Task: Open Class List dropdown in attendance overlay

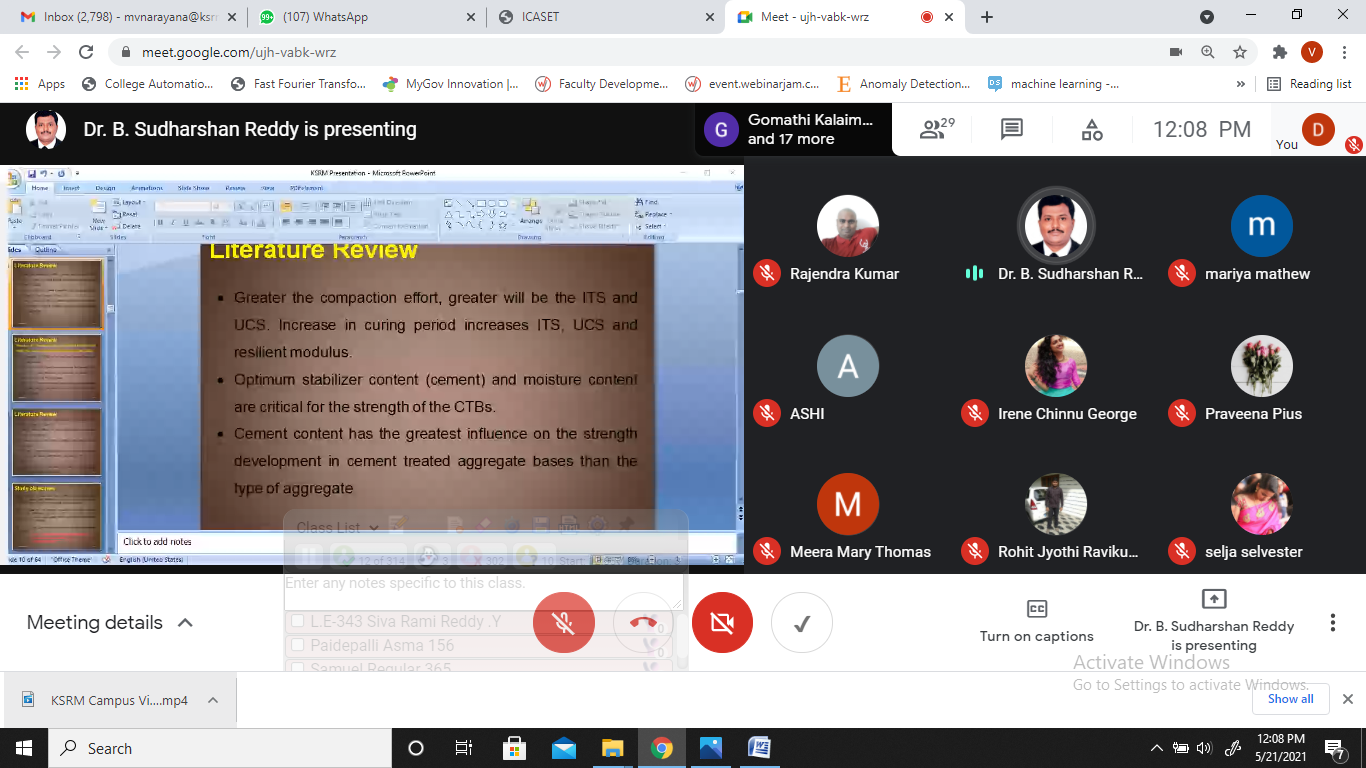Action: pos(337,527)
